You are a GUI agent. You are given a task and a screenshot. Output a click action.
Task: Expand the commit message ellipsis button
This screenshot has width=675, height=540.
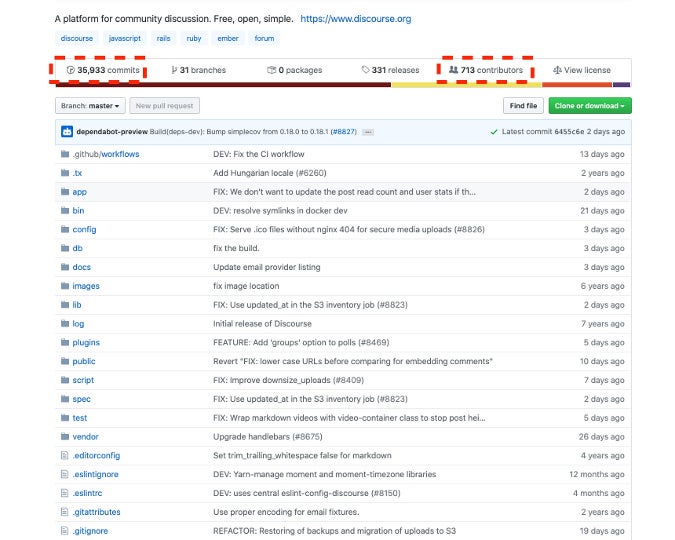point(368,132)
